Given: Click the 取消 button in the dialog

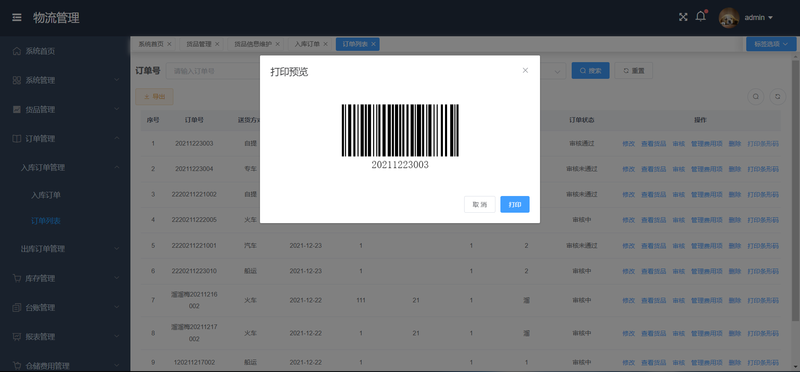Looking at the screenshot, I should 480,204.
